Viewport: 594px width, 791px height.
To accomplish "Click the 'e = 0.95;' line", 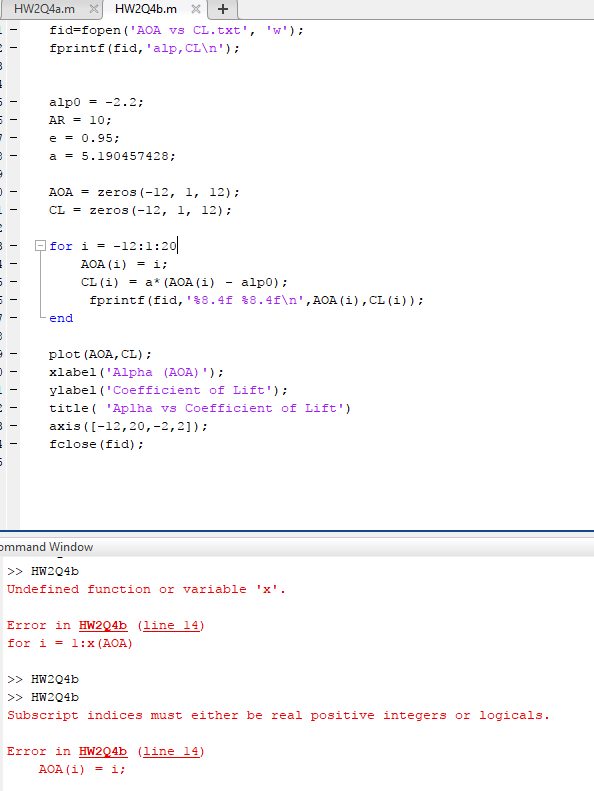I will [84, 138].
